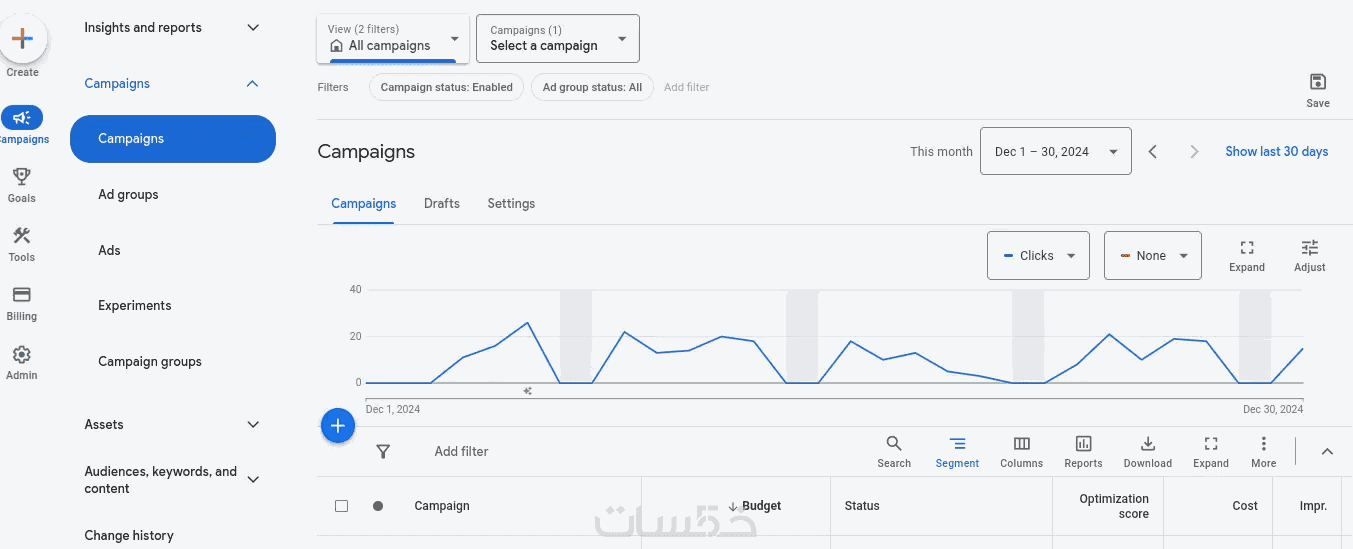
Task: Collapse the chart with the up chevron
Action: (x=1327, y=452)
